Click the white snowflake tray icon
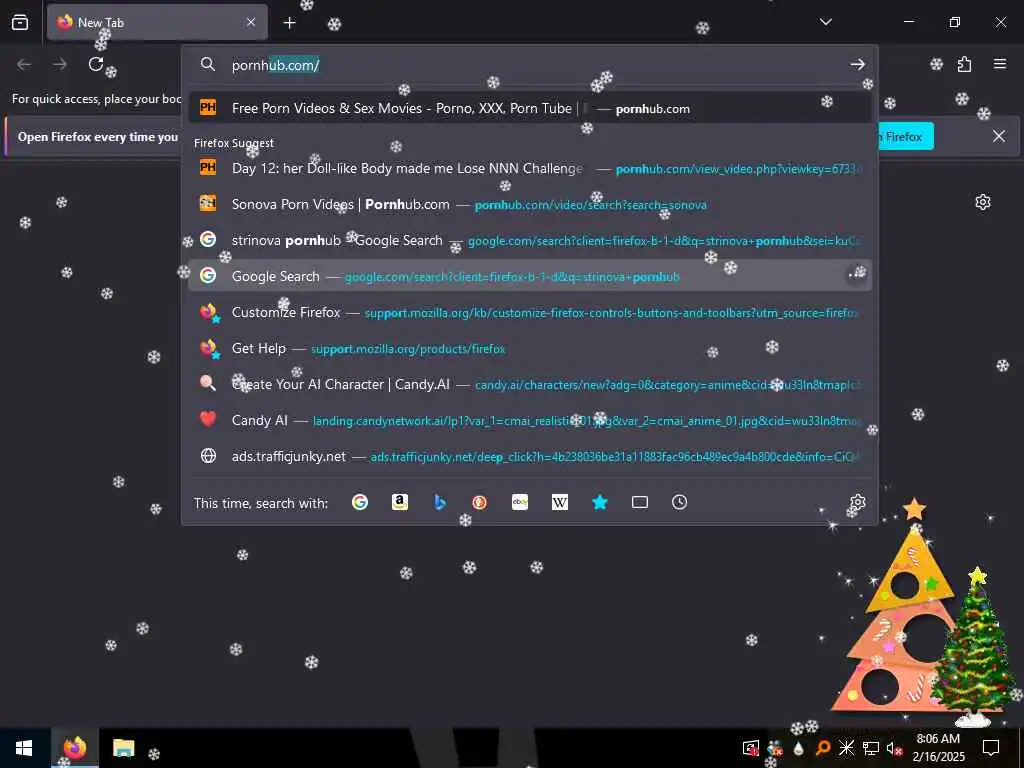The image size is (1024, 768). click(x=846, y=748)
